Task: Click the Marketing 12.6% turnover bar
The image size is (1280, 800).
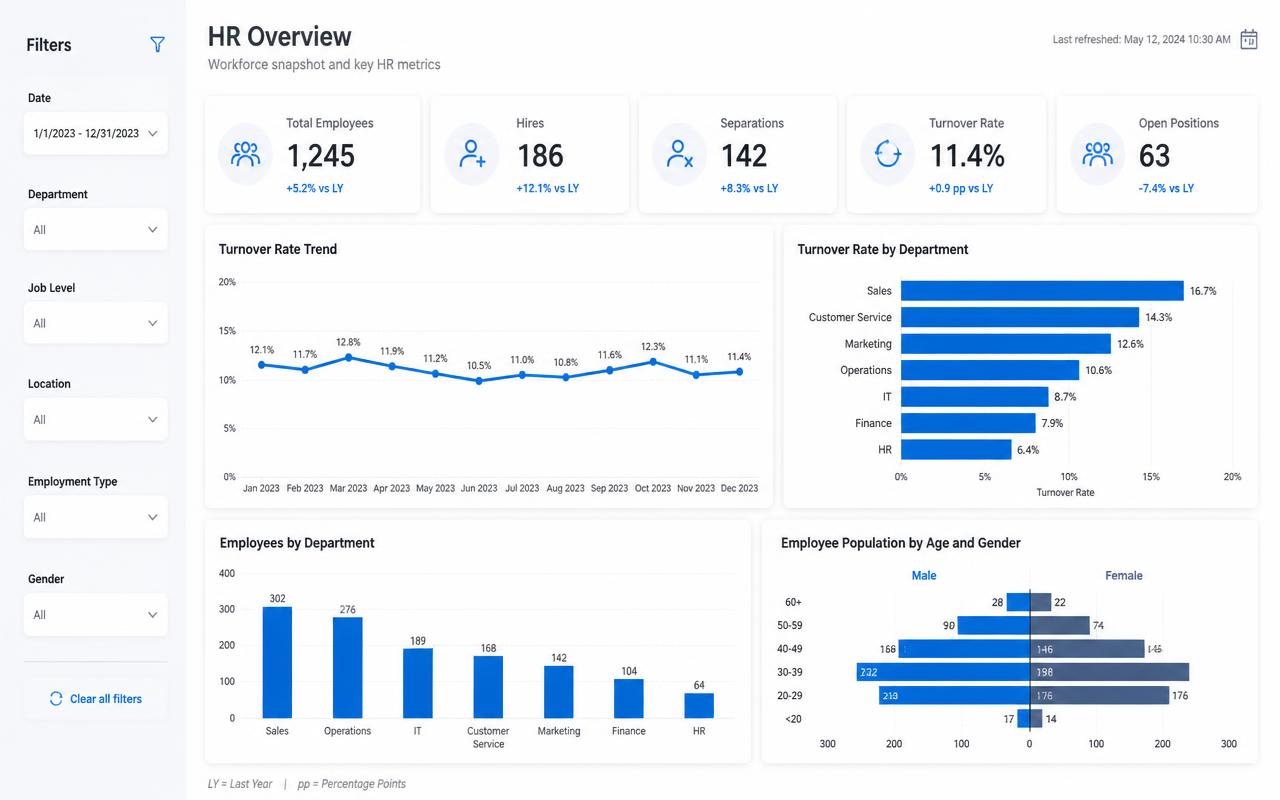Action: (x=1006, y=344)
